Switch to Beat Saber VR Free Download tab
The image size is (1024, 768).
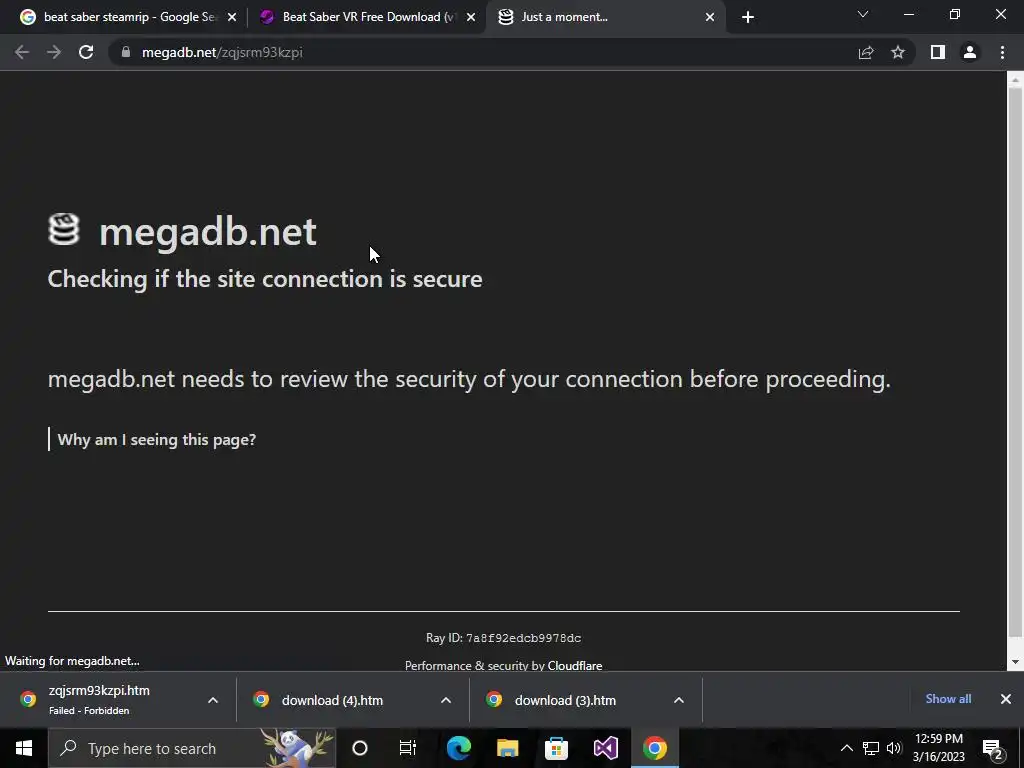[x=368, y=17]
